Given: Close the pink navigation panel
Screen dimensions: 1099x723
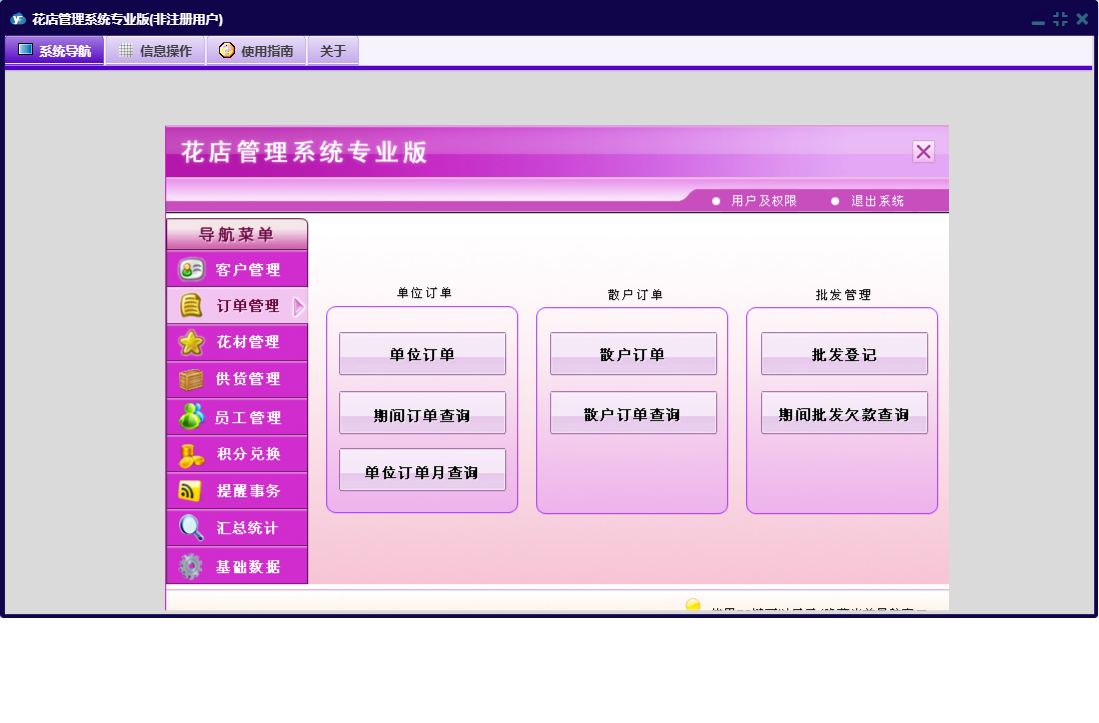Looking at the screenshot, I should click(923, 152).
